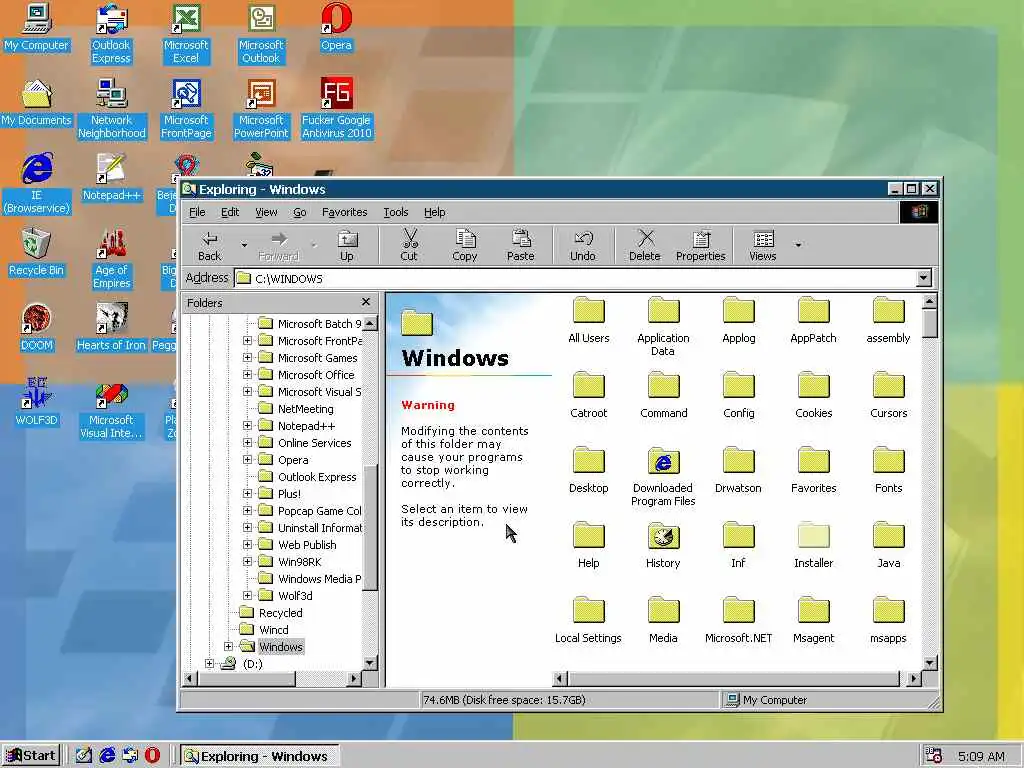Screen dimensions: 1024x768
Task: Open the View menu
Action: tap(266, 212)
